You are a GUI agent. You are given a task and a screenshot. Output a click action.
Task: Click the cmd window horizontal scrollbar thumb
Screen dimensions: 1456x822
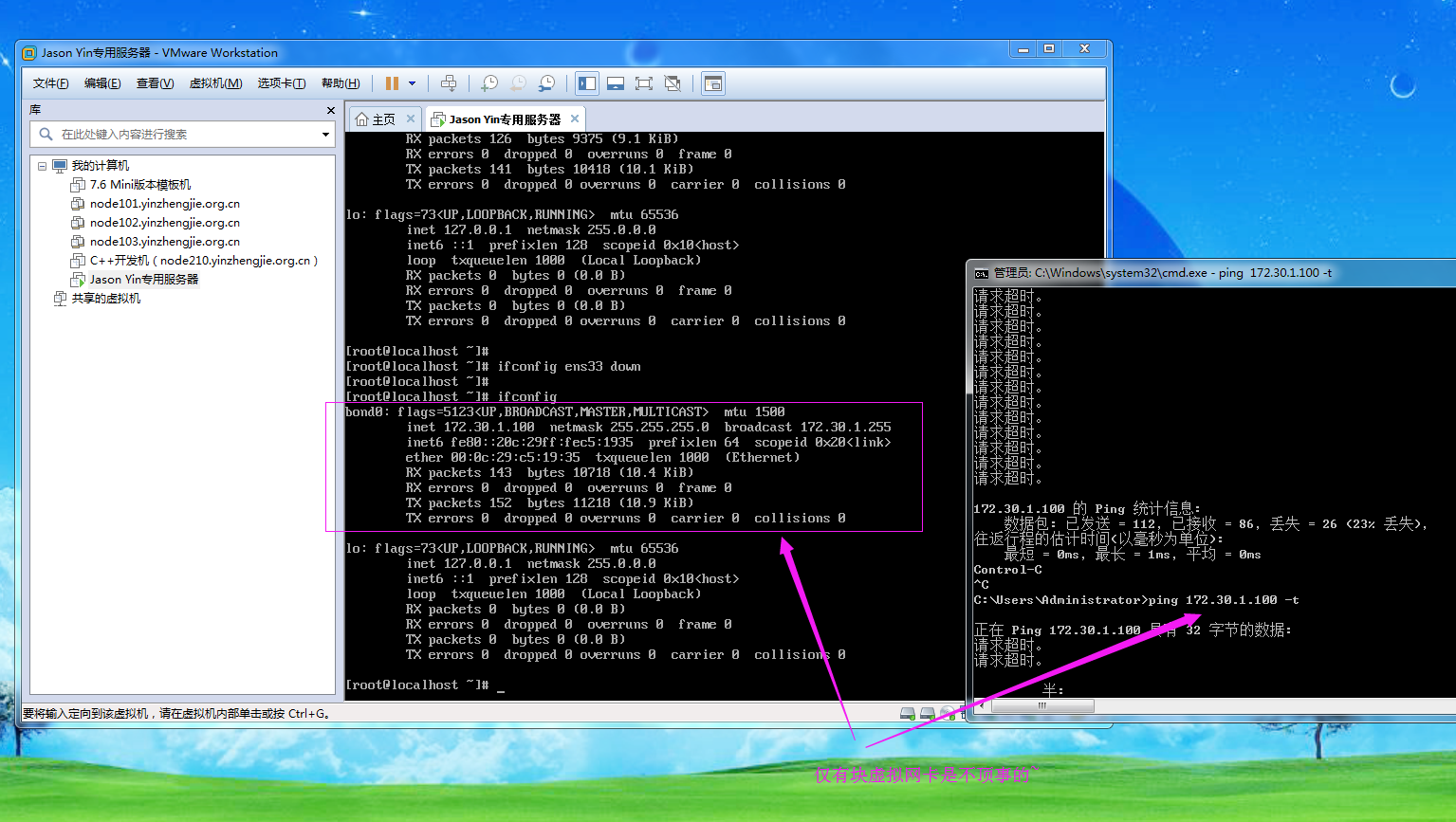1042,705
